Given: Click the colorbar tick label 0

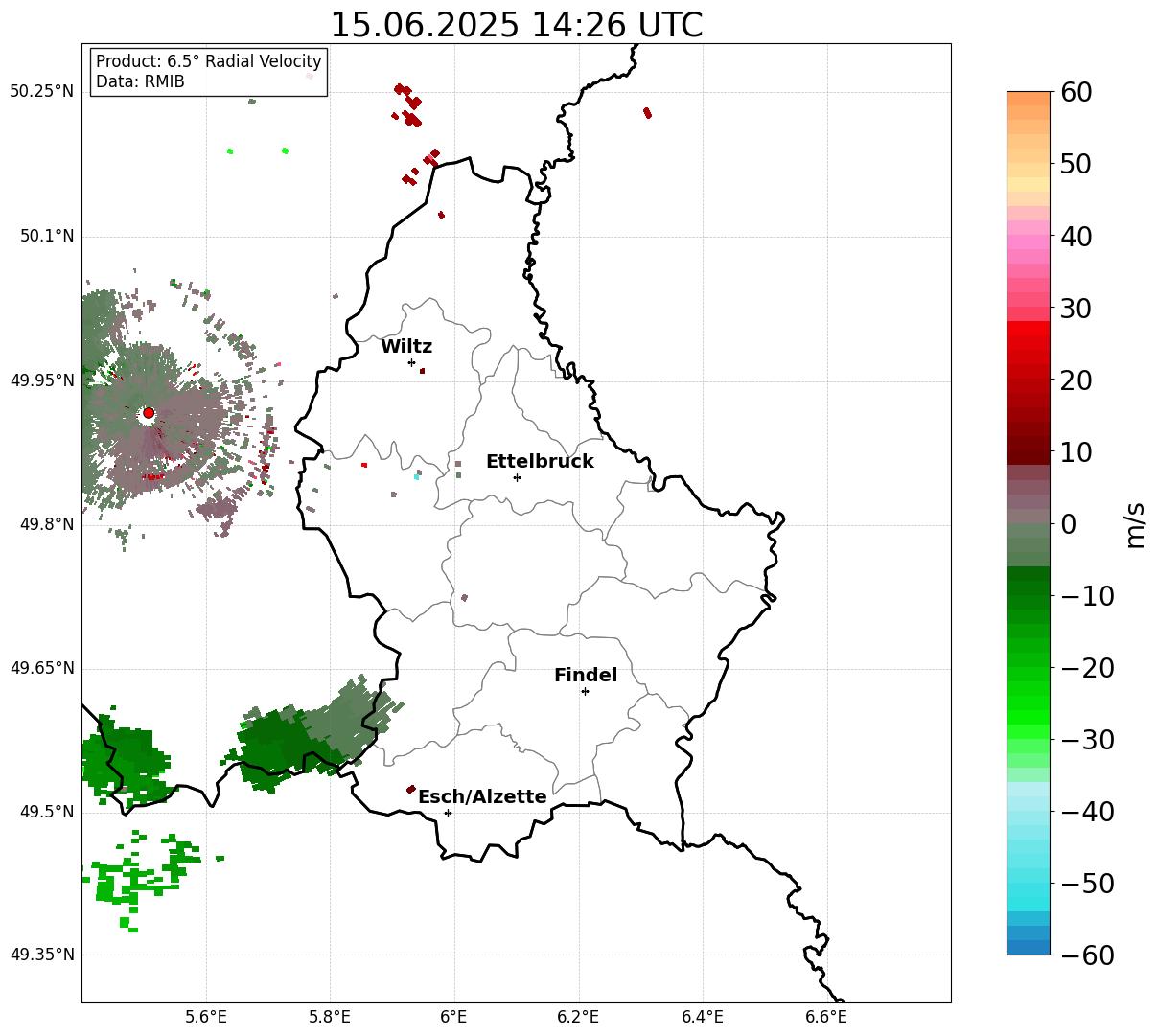Looking at the screenshot, I should 1068,524.
